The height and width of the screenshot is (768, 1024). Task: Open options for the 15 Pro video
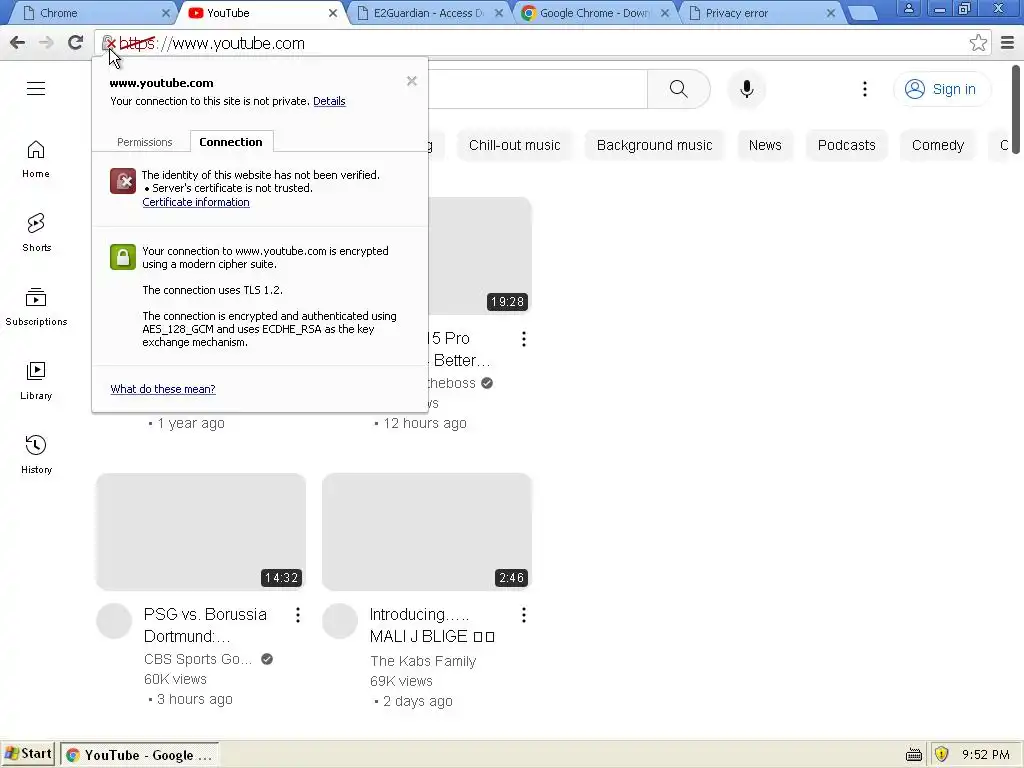pyautogui.click(x=524, y=339)
